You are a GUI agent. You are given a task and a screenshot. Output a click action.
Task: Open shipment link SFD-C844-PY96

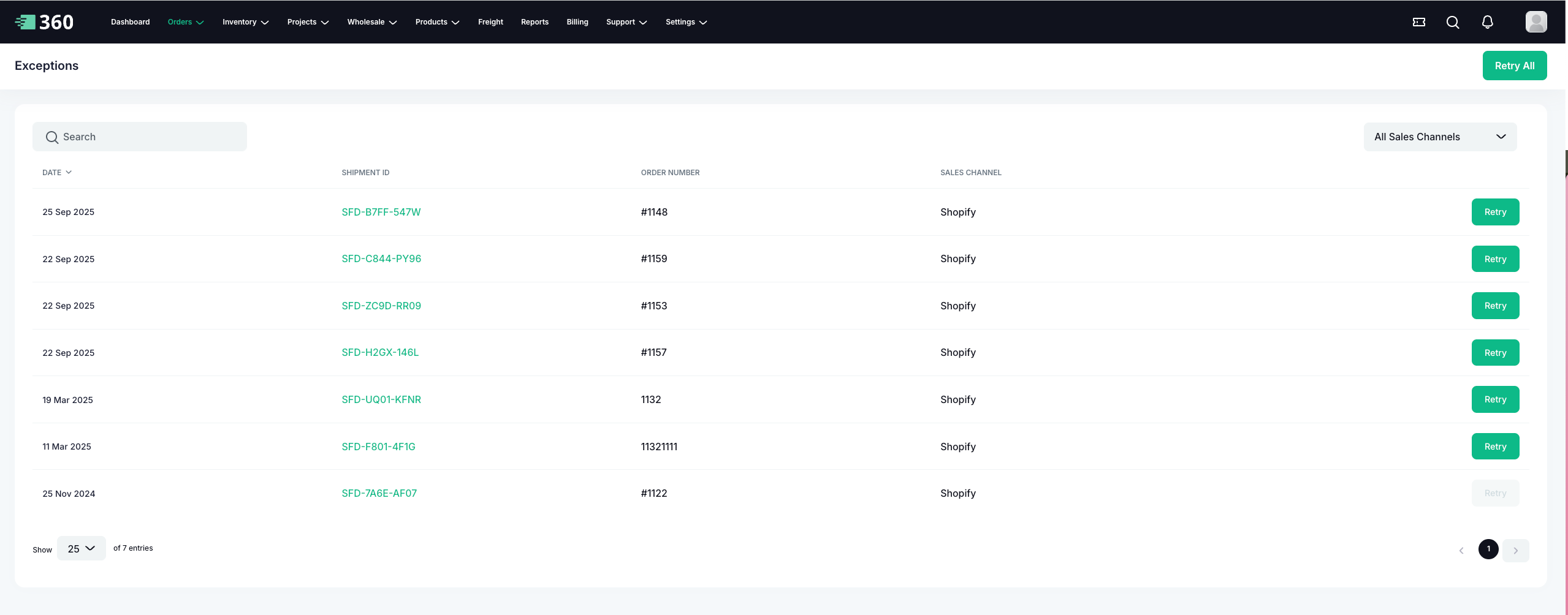[x=381, y=258]
